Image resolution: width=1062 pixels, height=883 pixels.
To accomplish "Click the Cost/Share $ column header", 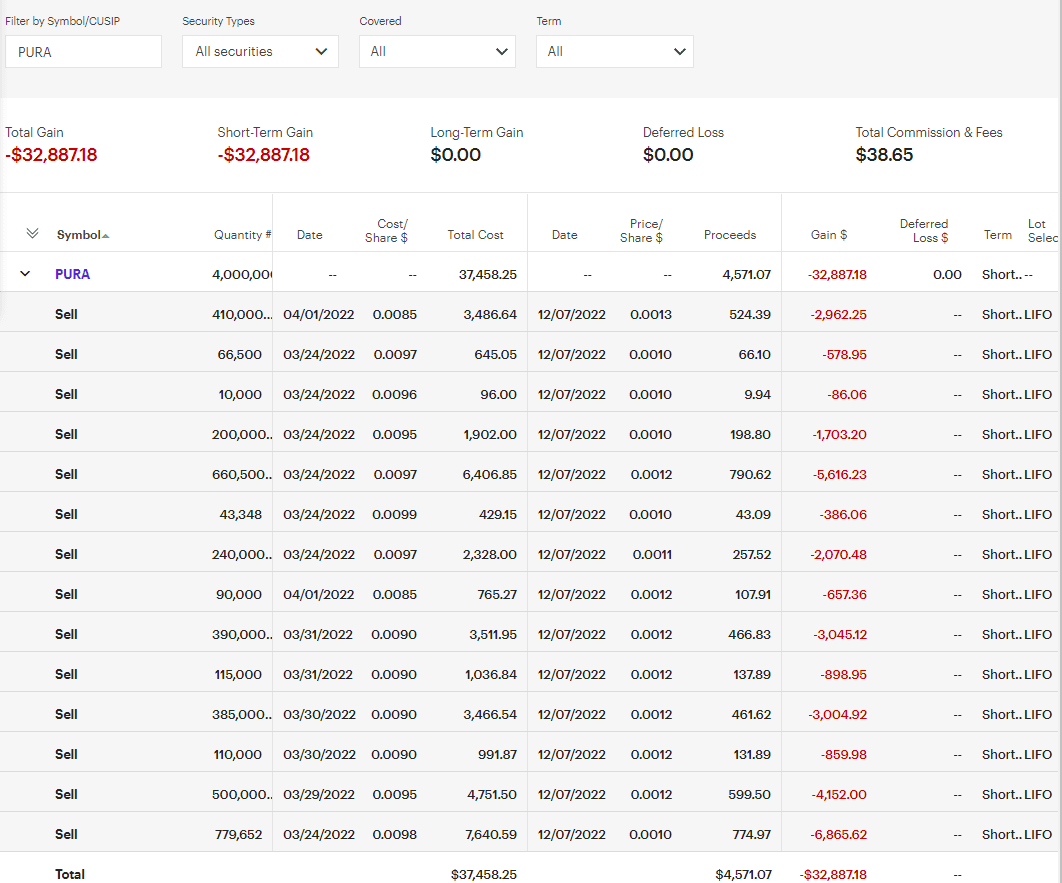I will click(x=391, y=230).
